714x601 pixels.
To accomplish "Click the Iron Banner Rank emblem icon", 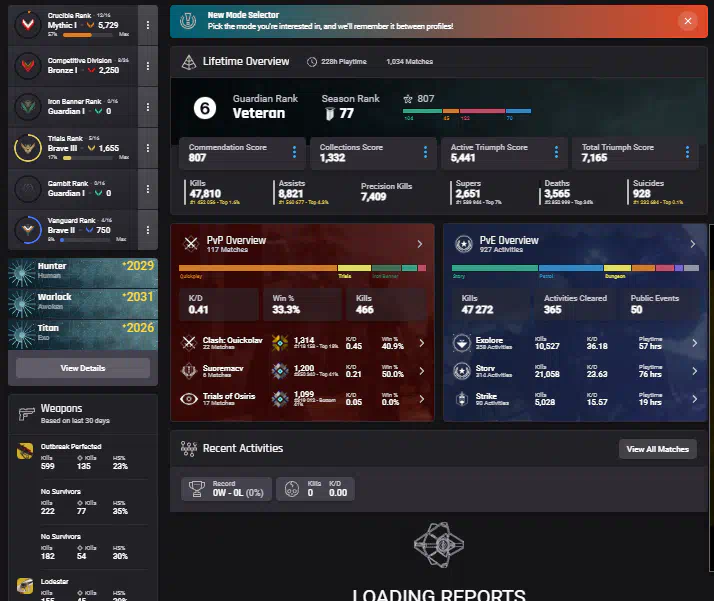I will (28, 107).
